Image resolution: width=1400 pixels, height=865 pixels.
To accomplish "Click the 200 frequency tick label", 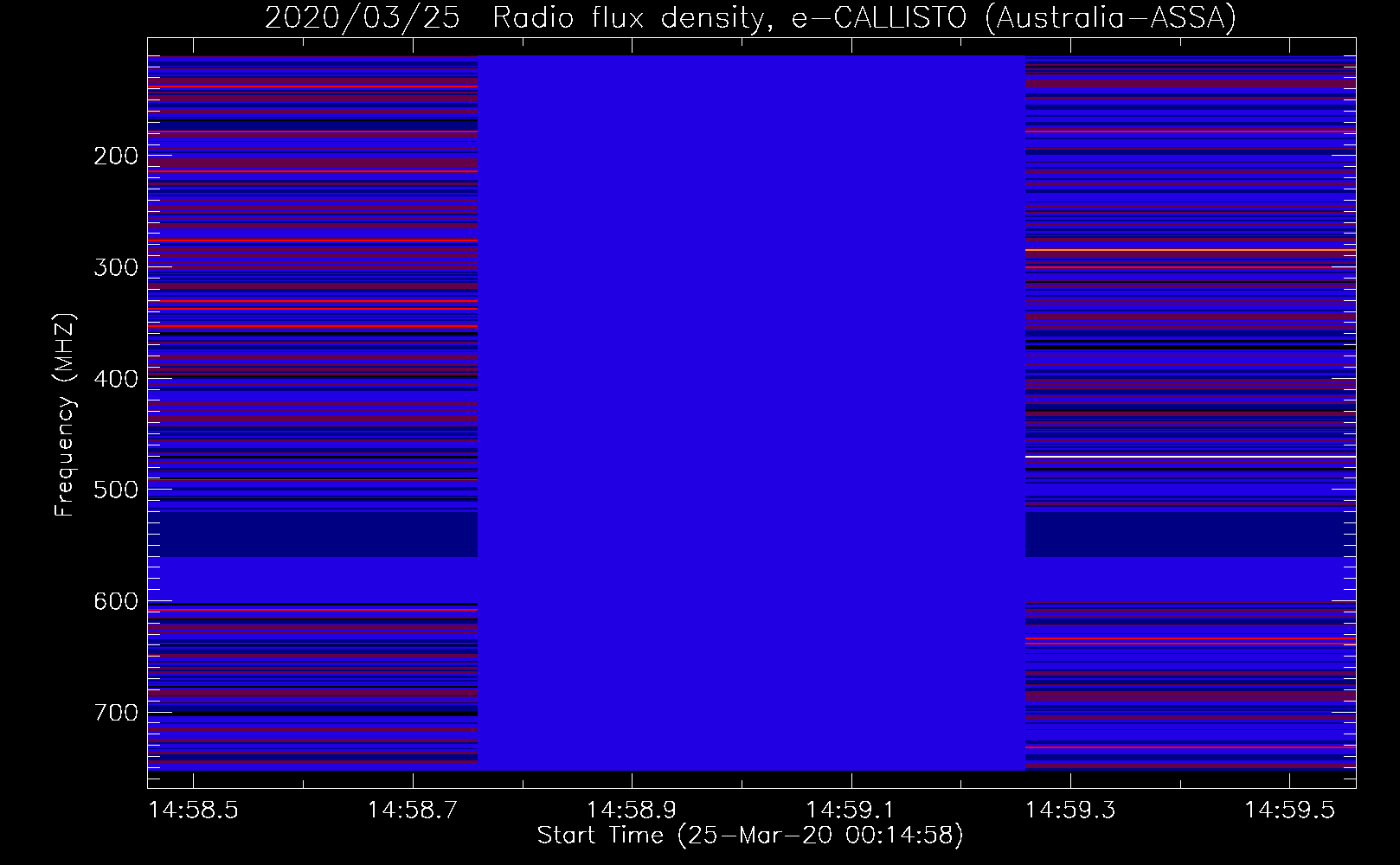I will (116, 156).
